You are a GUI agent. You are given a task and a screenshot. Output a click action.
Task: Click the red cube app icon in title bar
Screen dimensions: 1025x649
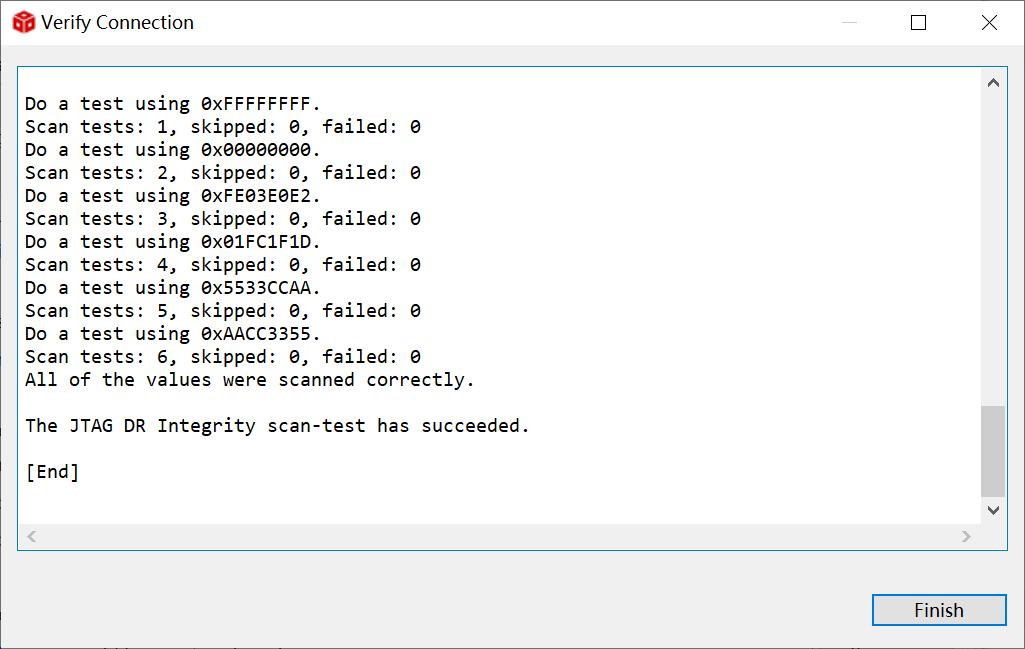click(x=23, y=22)
